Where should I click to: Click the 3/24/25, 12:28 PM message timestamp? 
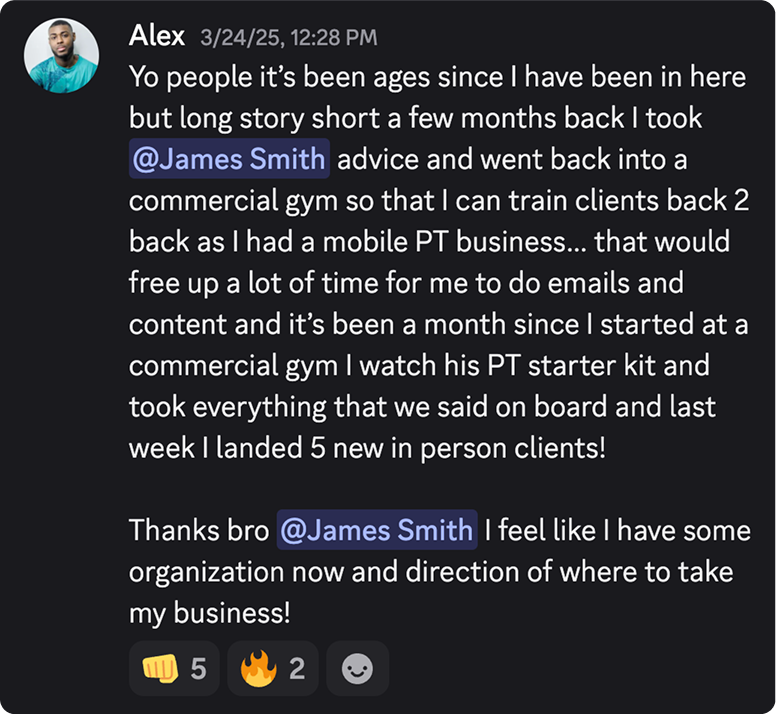coord(288,38)
